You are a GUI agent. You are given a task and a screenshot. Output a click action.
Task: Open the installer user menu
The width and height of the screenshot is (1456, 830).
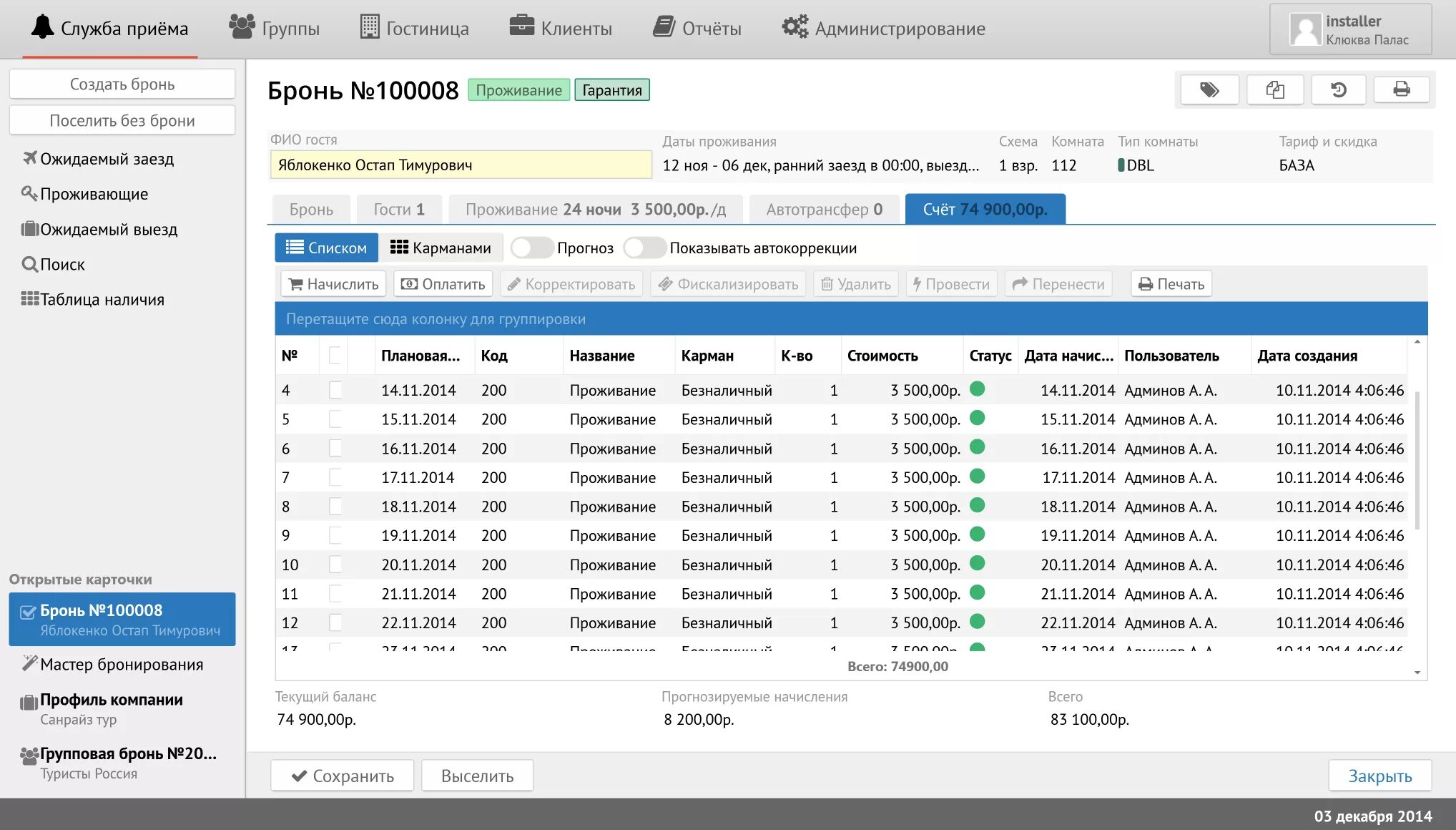click(x=1350, y=30)
